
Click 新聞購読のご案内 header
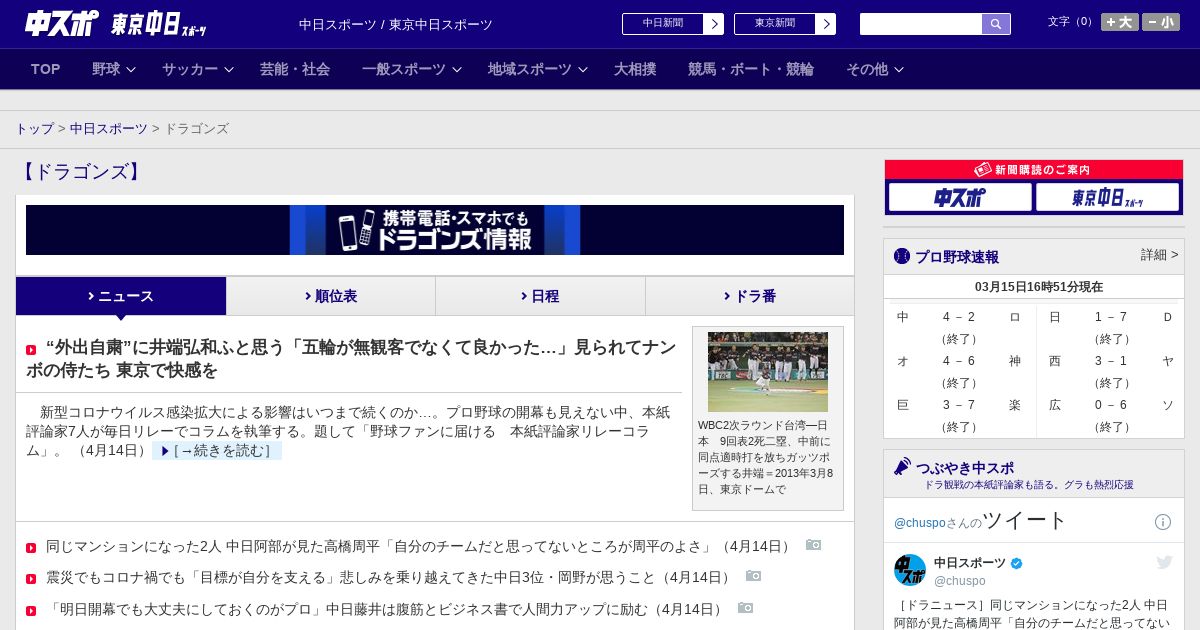pos(1034,170)
